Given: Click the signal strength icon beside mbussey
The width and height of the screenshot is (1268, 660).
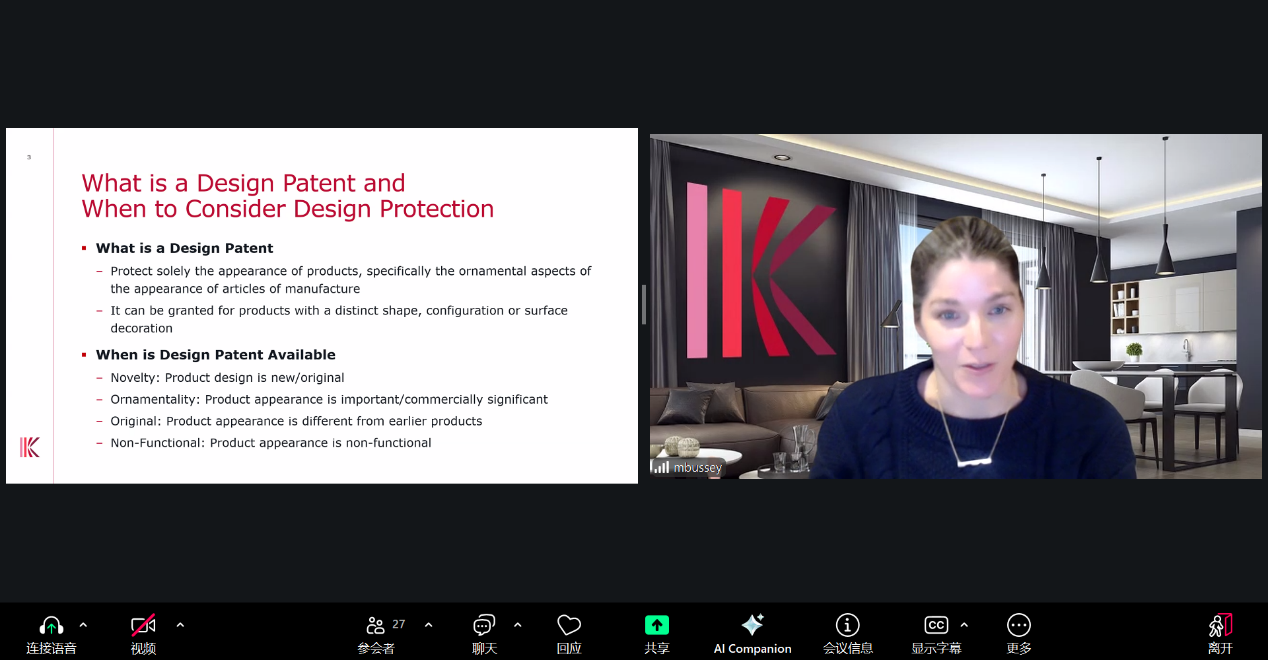Looking at the screenshot, I should (x=661, y=467).
